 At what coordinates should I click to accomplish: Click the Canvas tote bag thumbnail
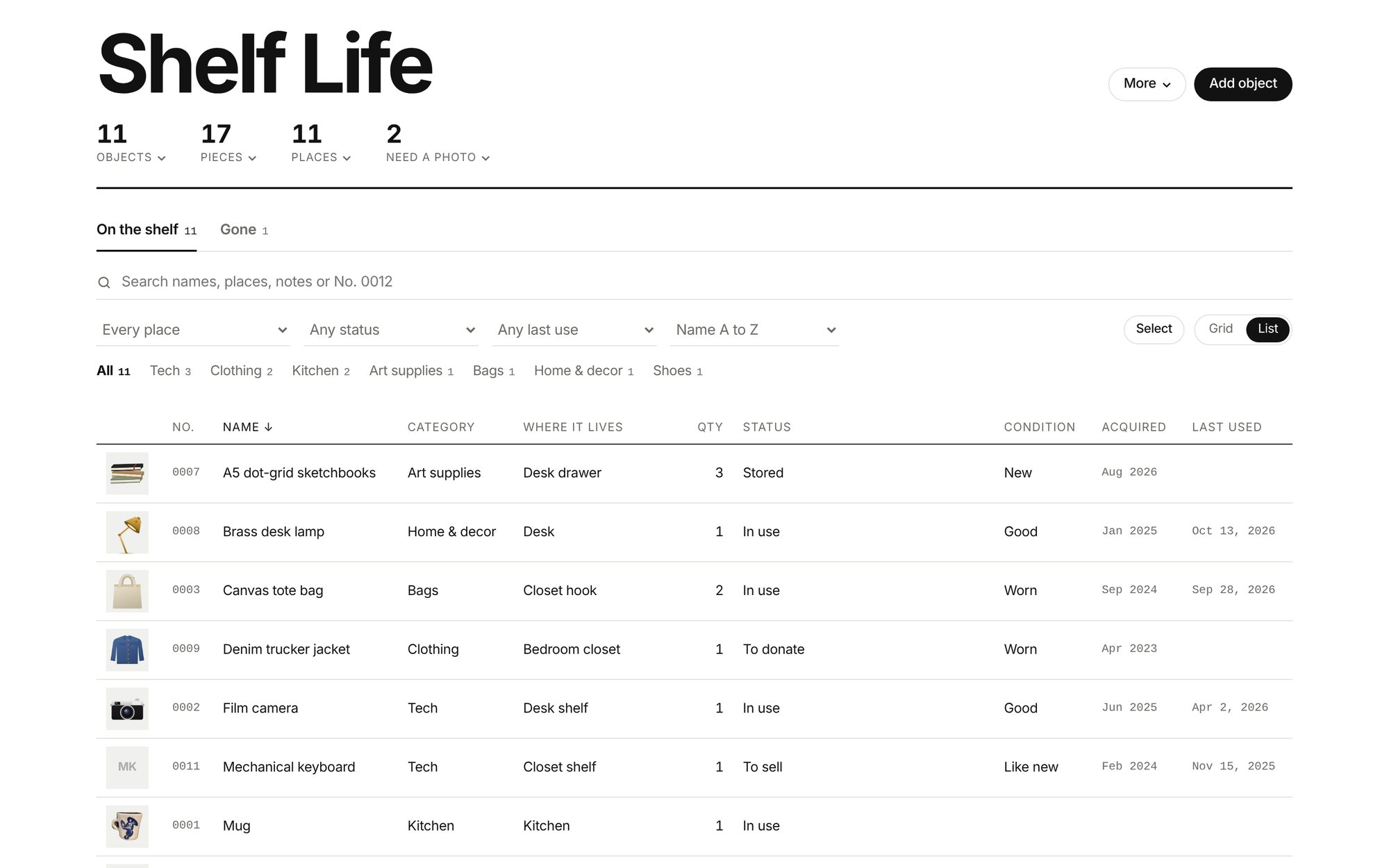(127, 591)
